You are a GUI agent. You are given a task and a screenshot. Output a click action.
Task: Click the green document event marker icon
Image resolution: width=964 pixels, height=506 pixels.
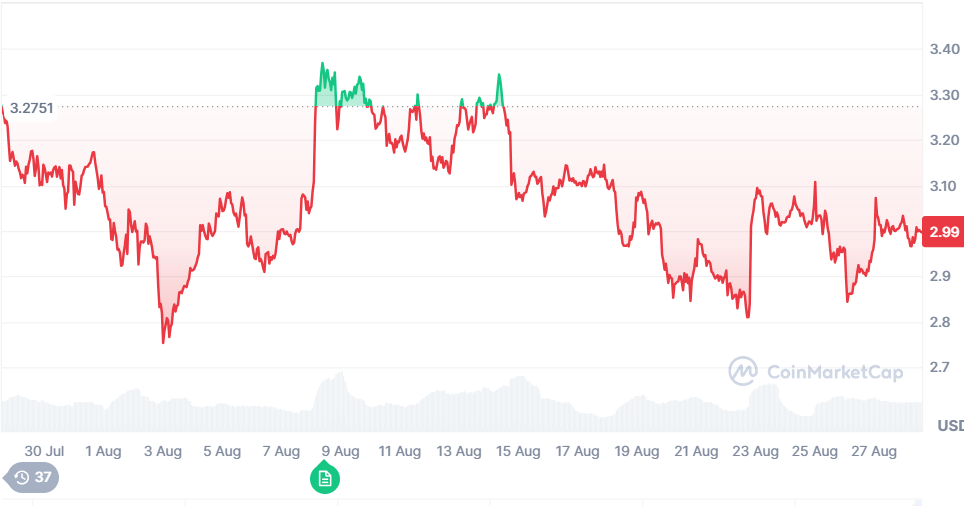(x=324, y=478)
